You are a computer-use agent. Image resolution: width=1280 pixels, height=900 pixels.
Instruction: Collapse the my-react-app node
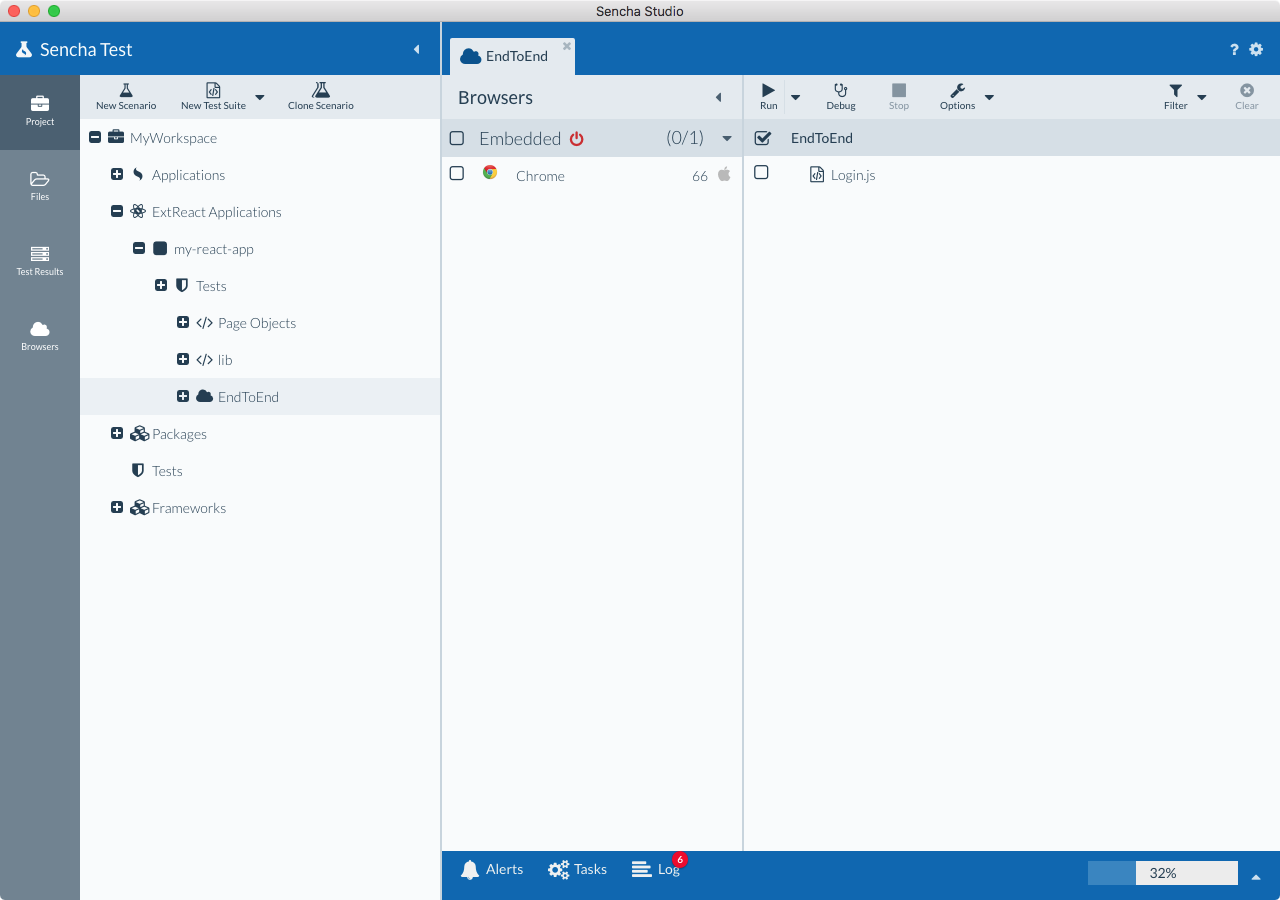pos(139,248)
